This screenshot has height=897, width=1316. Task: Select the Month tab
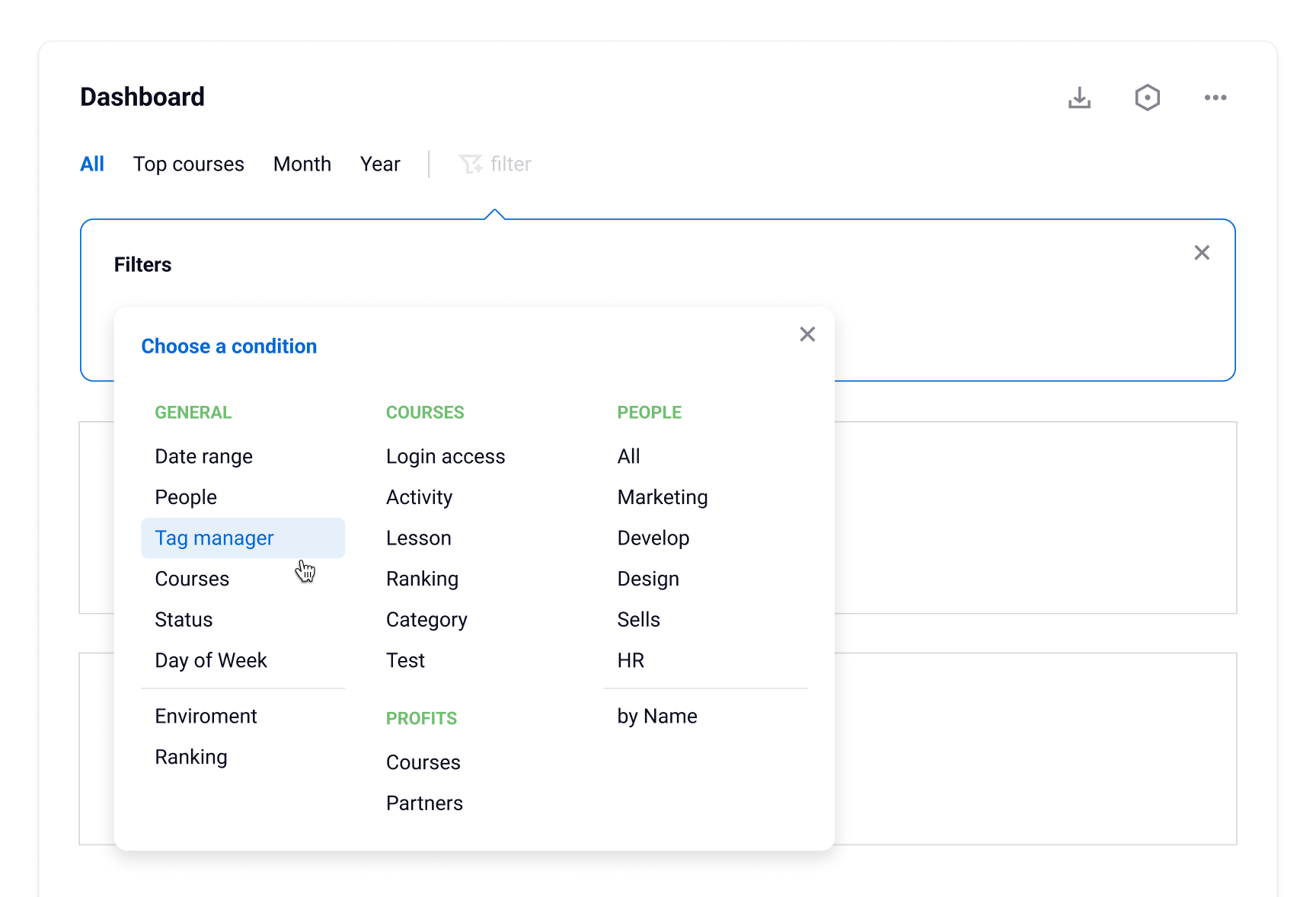(x=302, y=164)
